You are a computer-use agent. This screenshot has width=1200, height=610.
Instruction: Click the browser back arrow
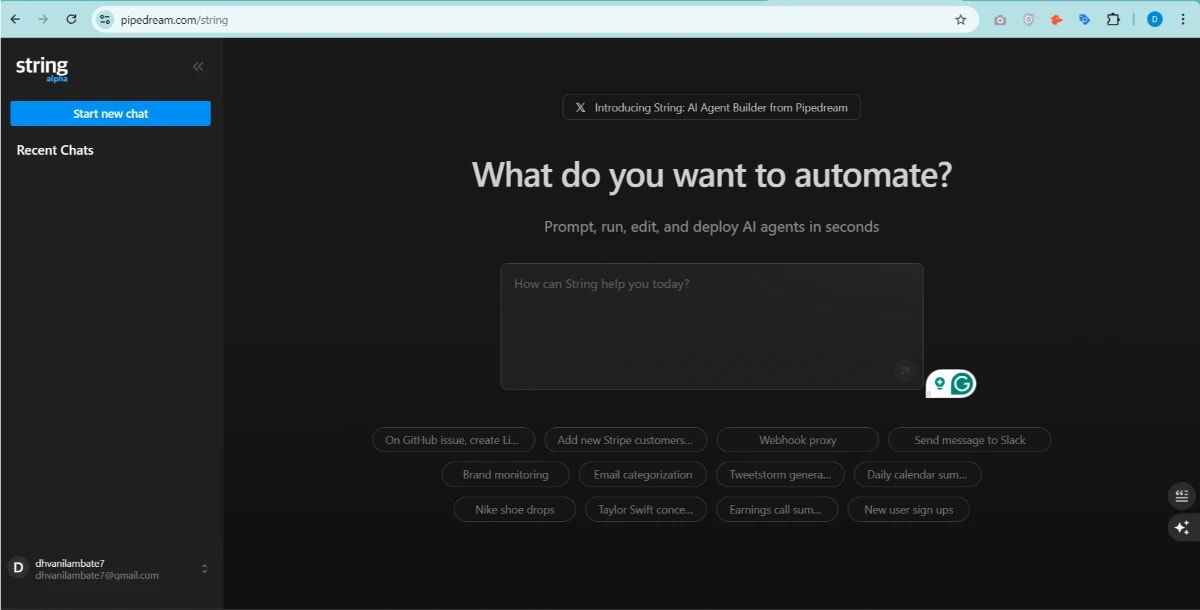click(x=14, y=18)
